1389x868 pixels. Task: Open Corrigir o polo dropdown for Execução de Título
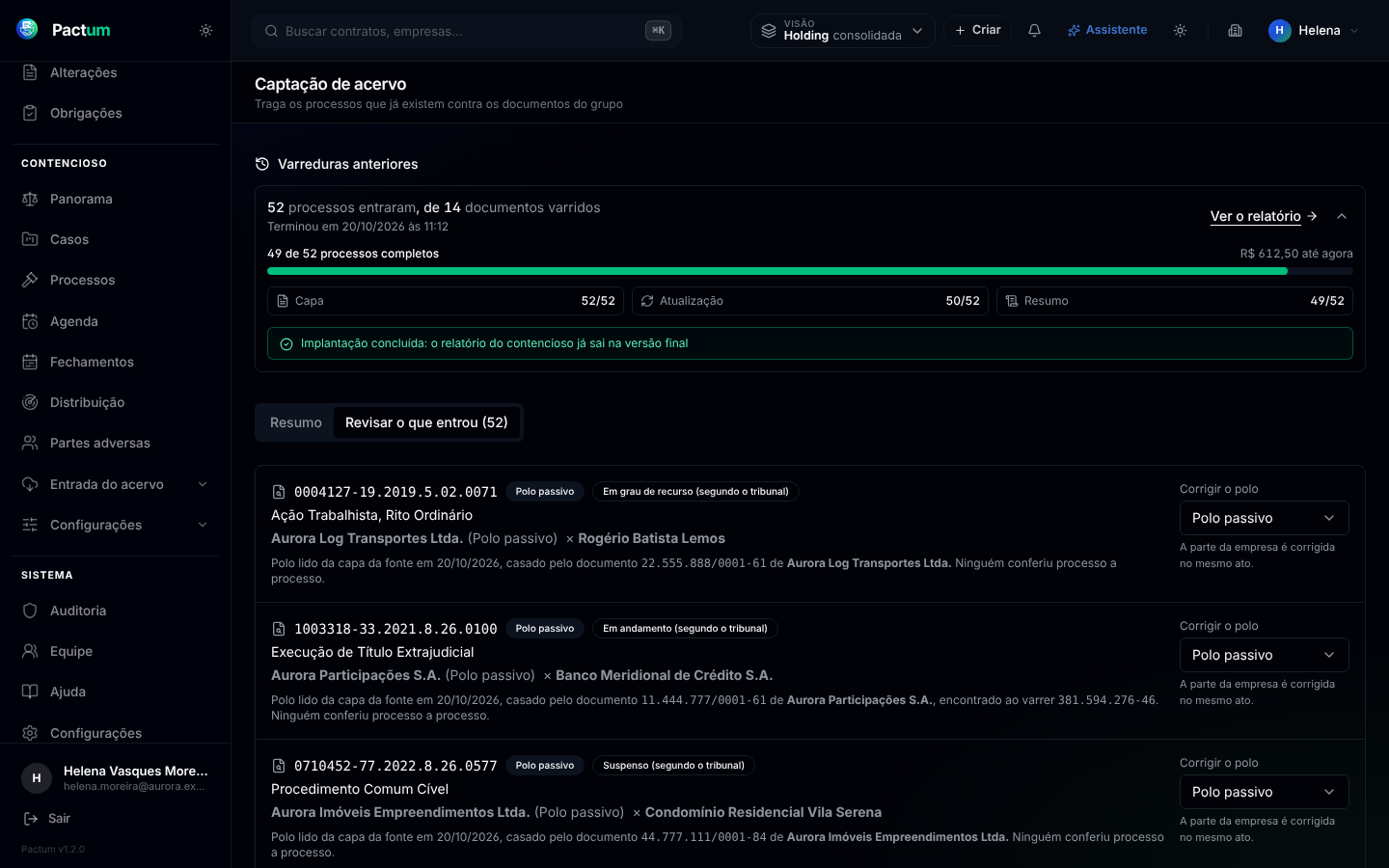point(1264,655)
